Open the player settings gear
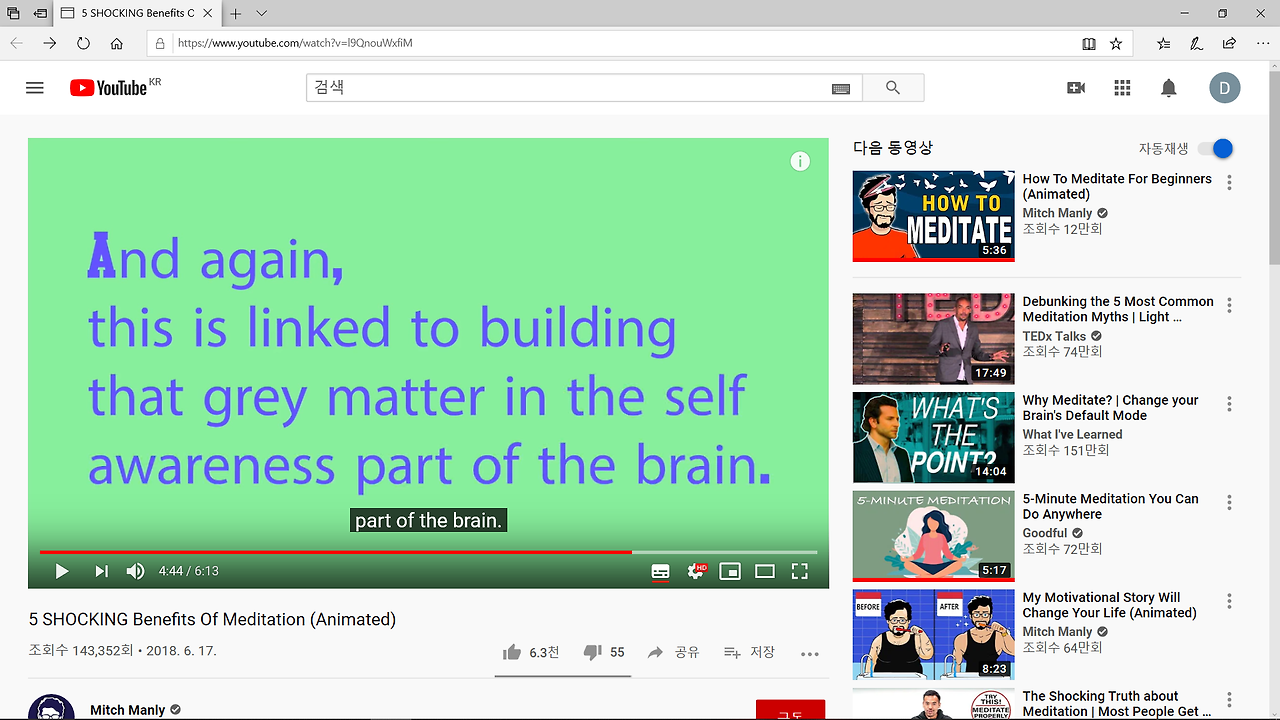This screenshot has width=1280, height=720. click(694, 571)
